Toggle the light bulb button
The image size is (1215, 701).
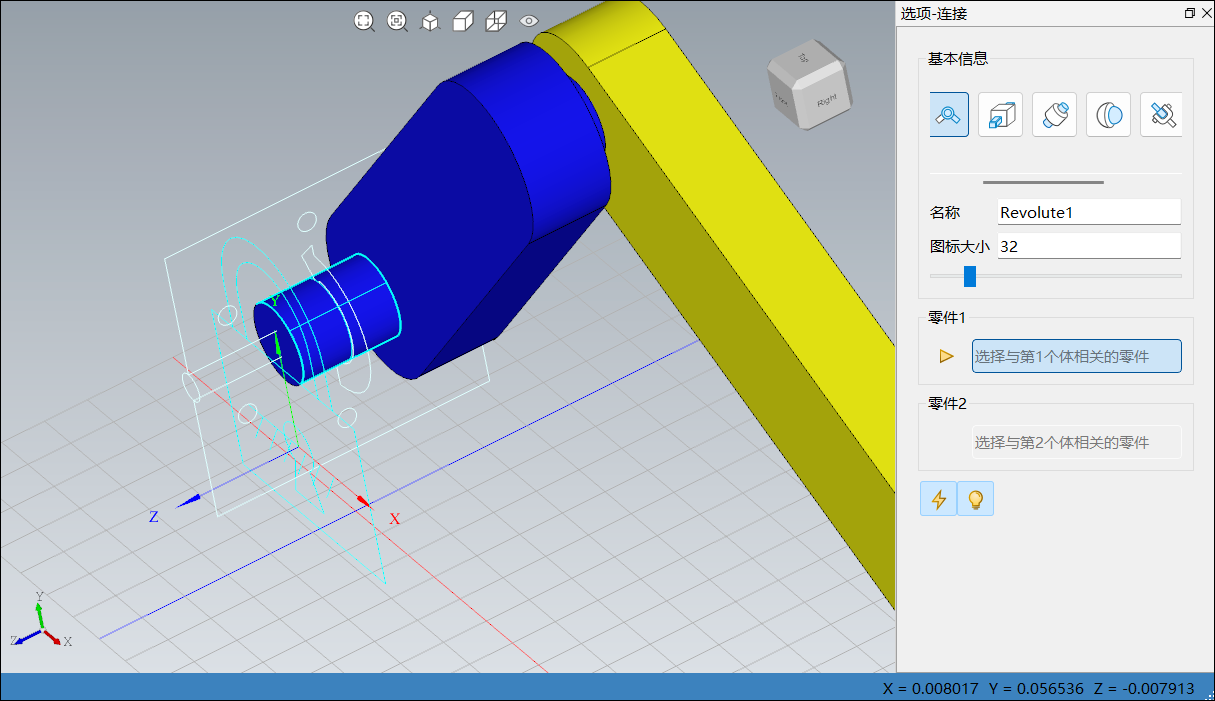975,499
